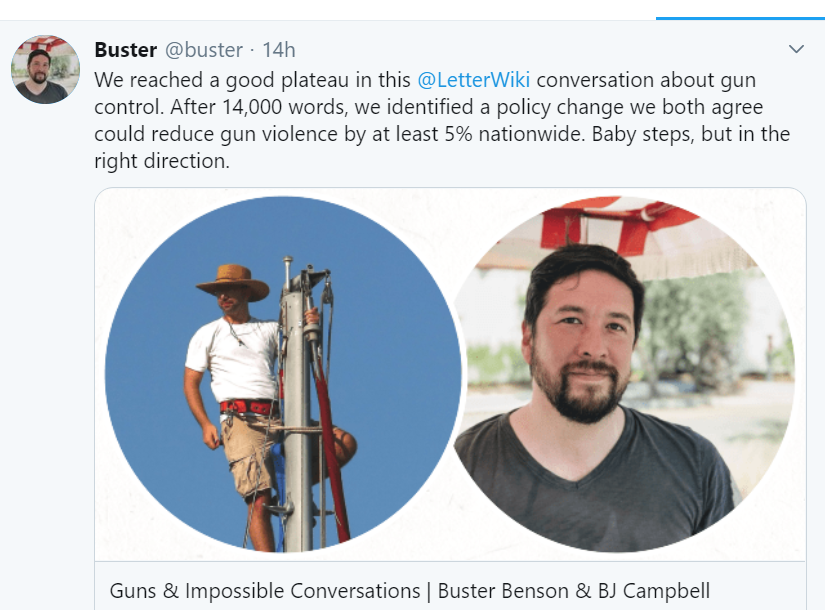The height and width of the screenshot is (610, 825).
Task: Expand the tweet options chevron
Action: 796,49
